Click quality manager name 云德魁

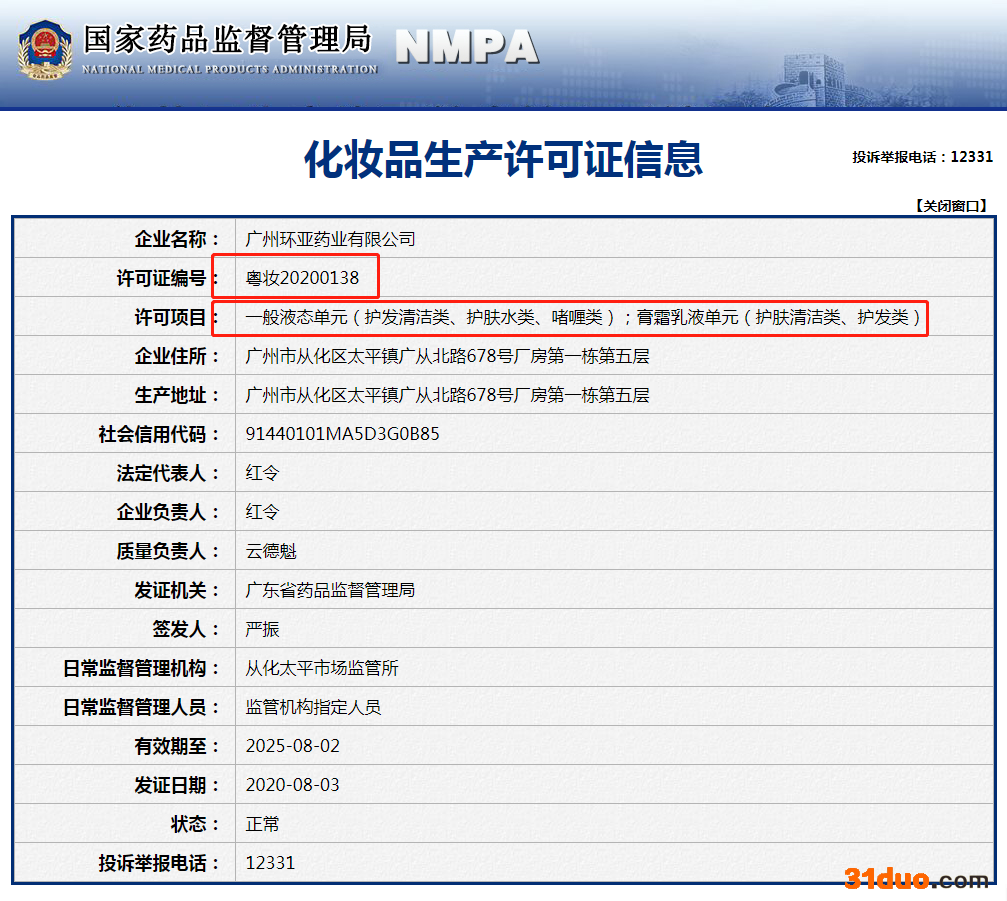pyautogui.click(x=271, y=551)
